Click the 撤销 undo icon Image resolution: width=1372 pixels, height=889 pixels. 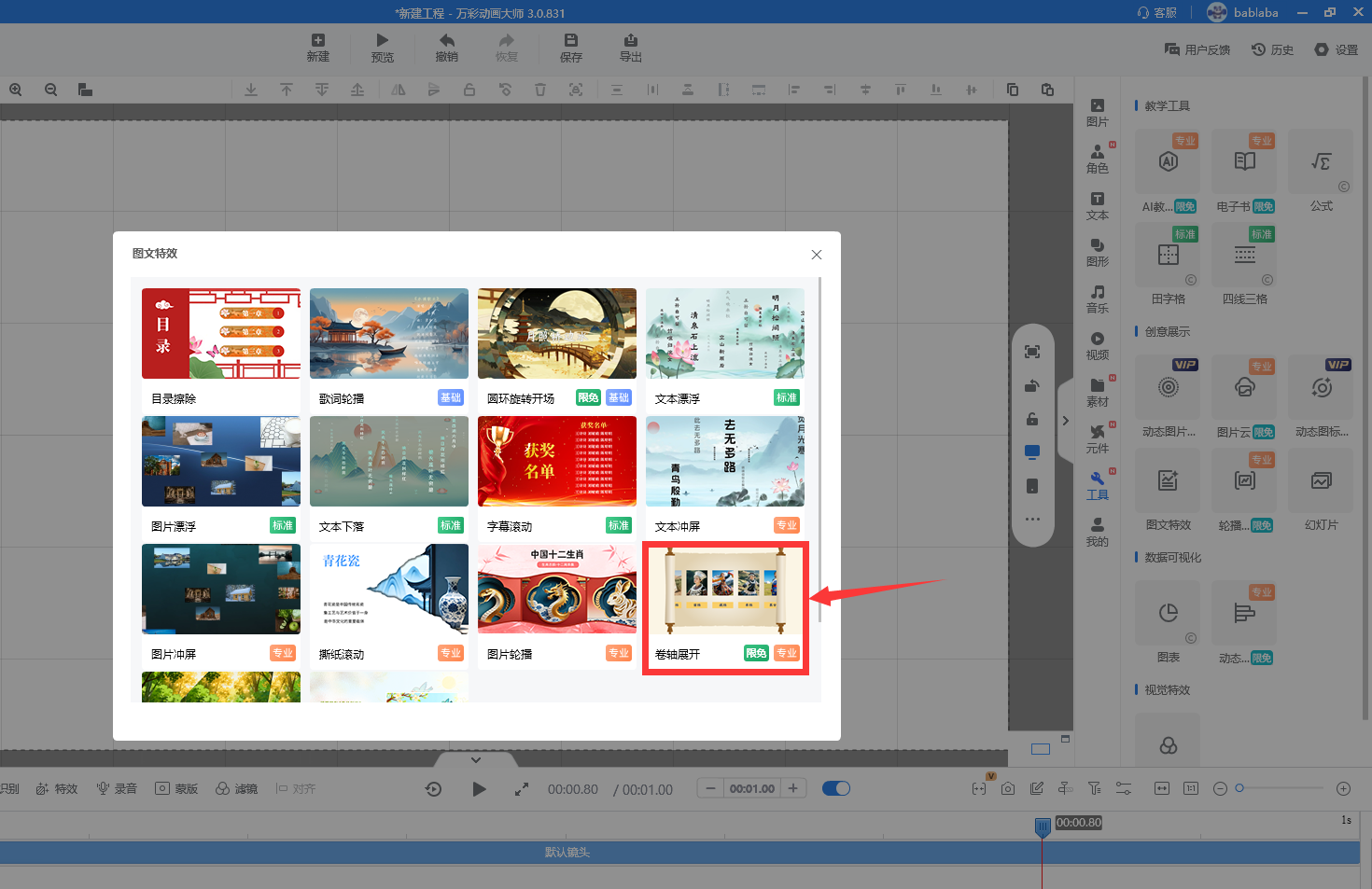pyautogui.click(x=447, y=40)
